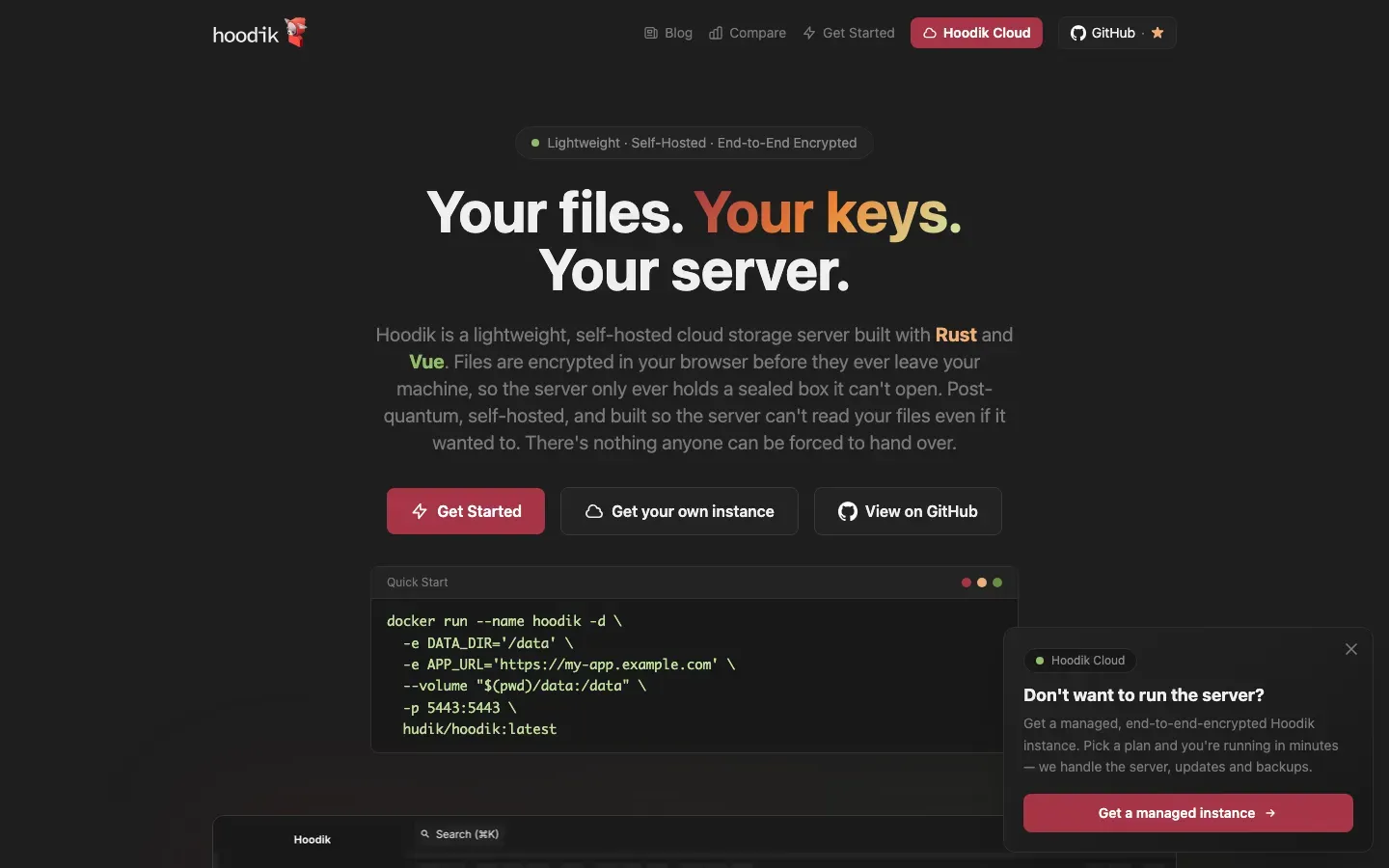Click the yellow dot in Quick Start header
This screenshot has height=868, width=1389.
pyautogui.click(x=982, y=583)
